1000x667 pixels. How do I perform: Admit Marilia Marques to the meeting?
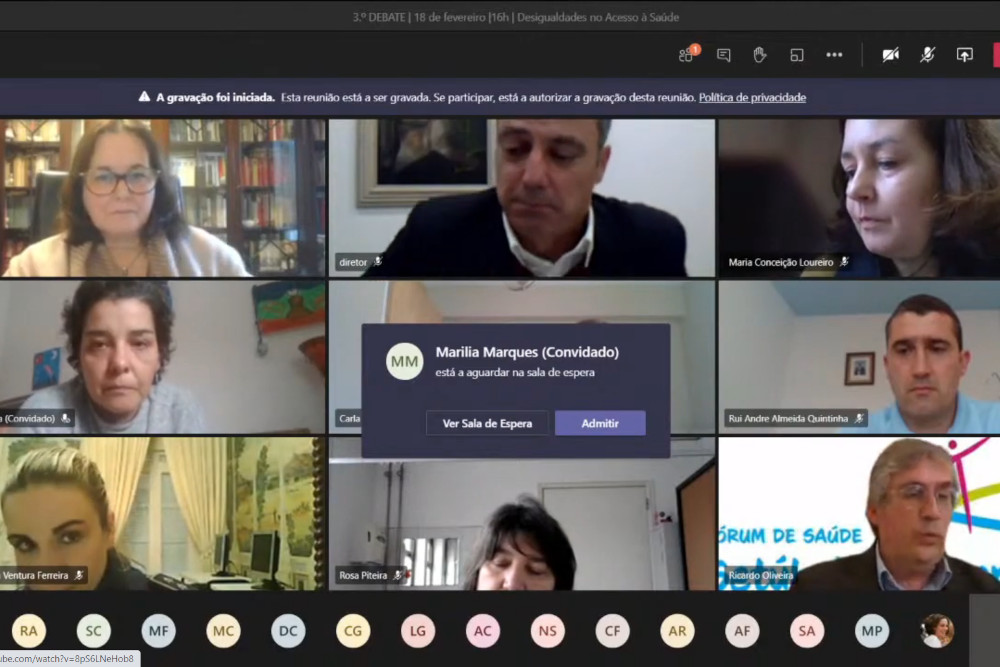click(x=600, y=423)
